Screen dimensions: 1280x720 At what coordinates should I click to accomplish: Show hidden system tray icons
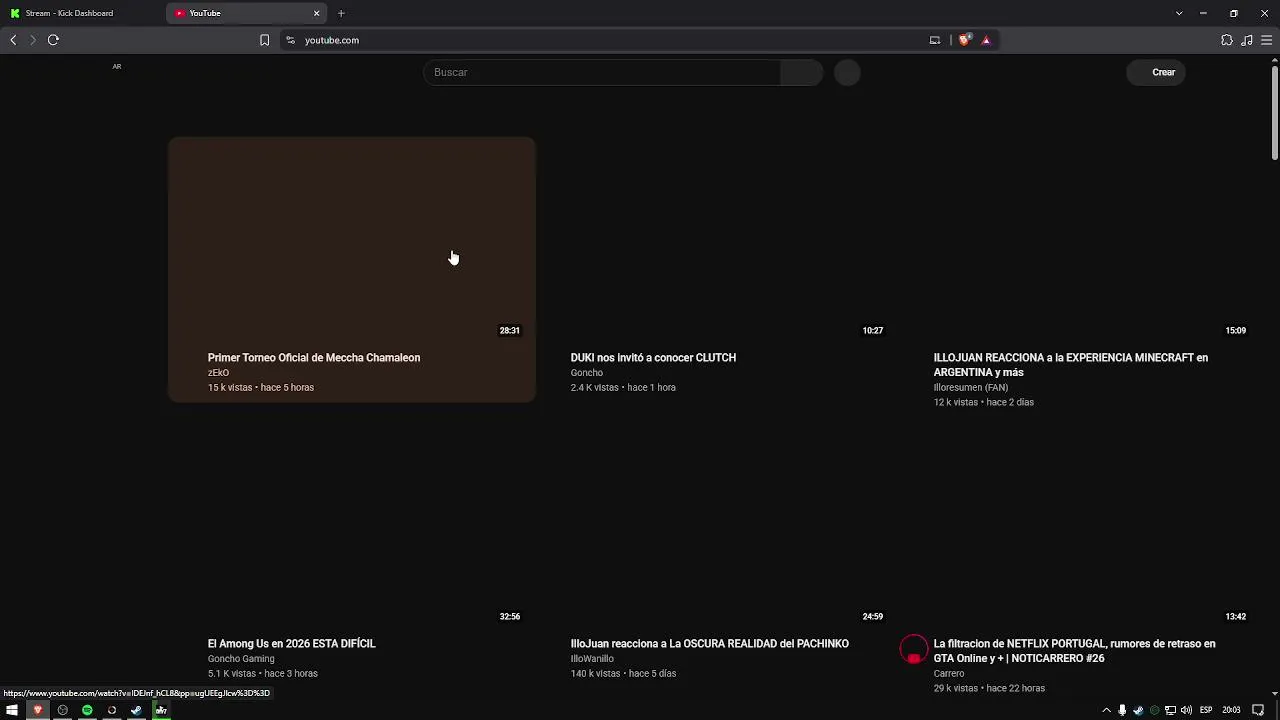[x=1106, y=710]
